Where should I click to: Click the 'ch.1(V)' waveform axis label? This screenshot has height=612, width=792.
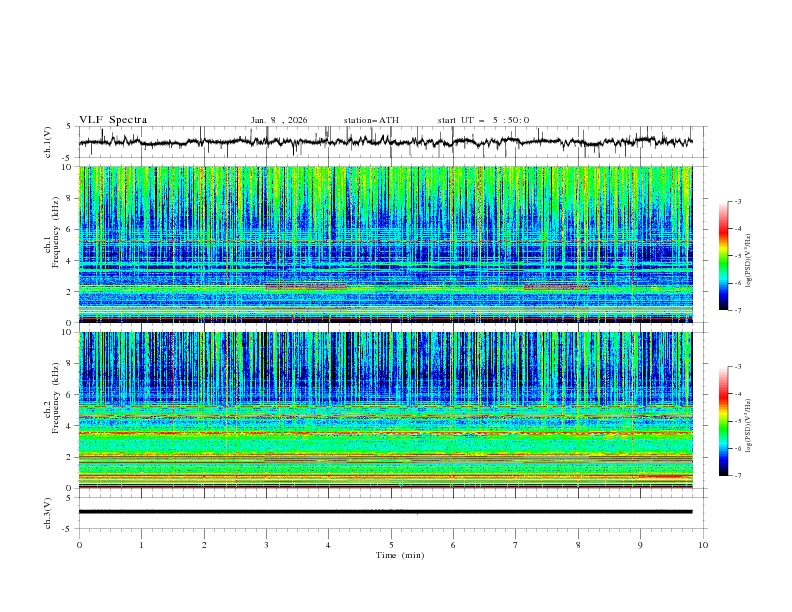click(48, 142)
